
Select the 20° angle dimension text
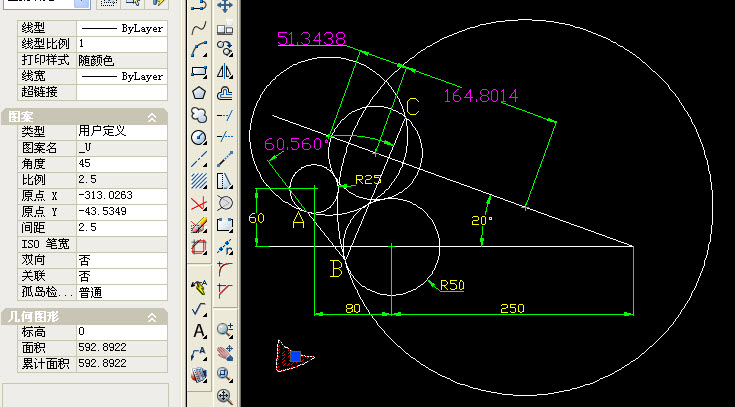click(482, 220)
